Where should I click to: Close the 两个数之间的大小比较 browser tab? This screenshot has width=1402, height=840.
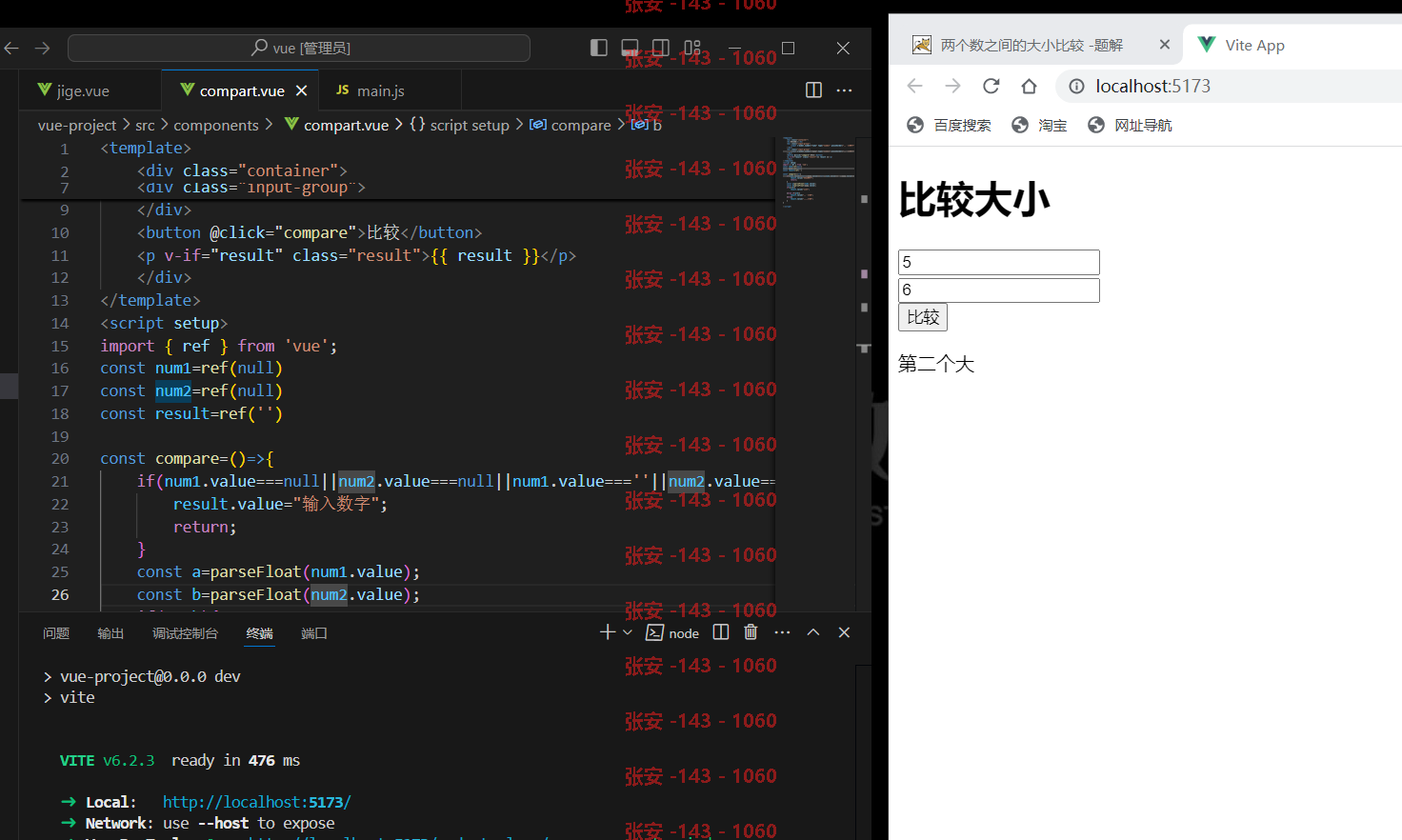tap(1164, 45)
